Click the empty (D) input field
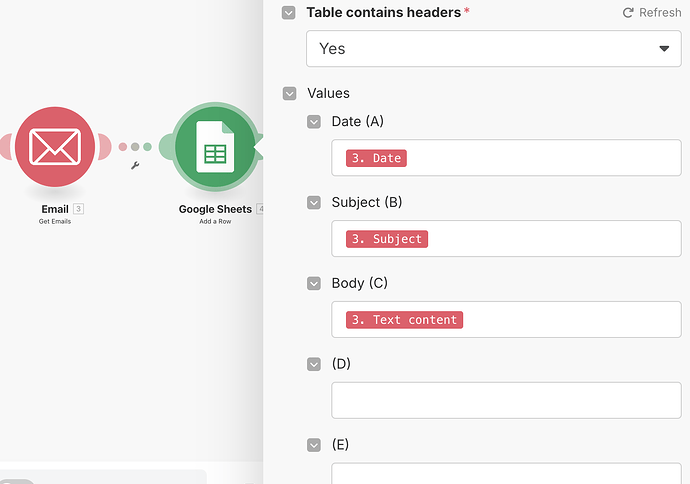 tap(506, 400)
